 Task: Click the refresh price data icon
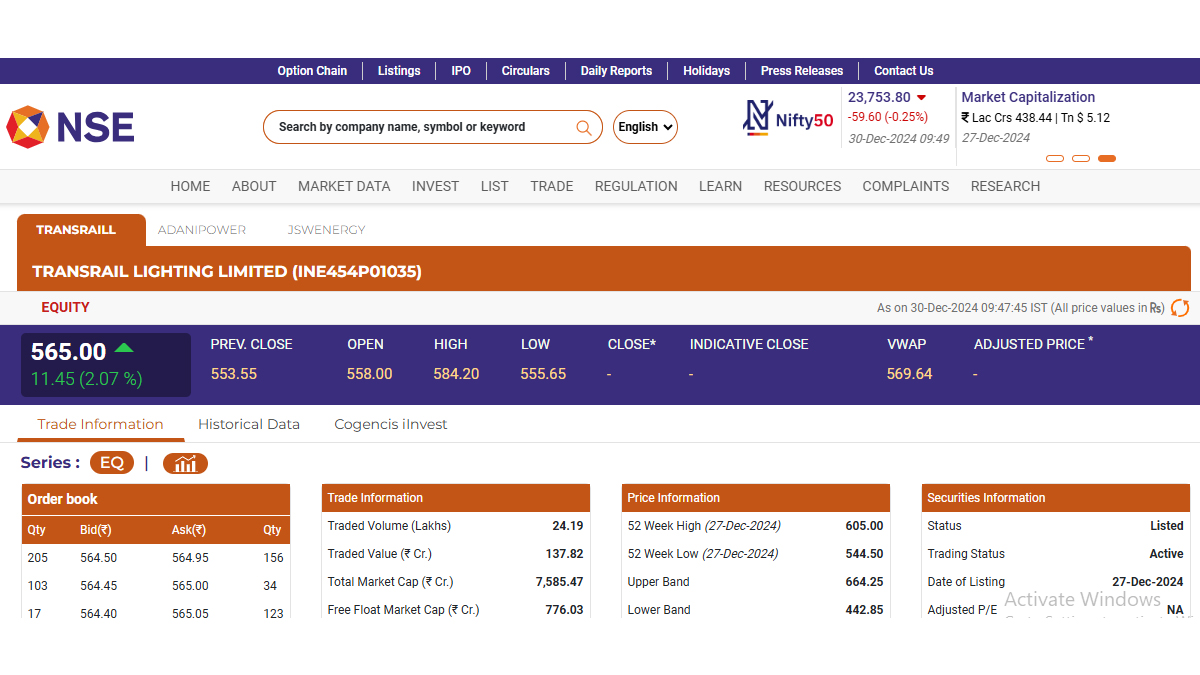1180,308
